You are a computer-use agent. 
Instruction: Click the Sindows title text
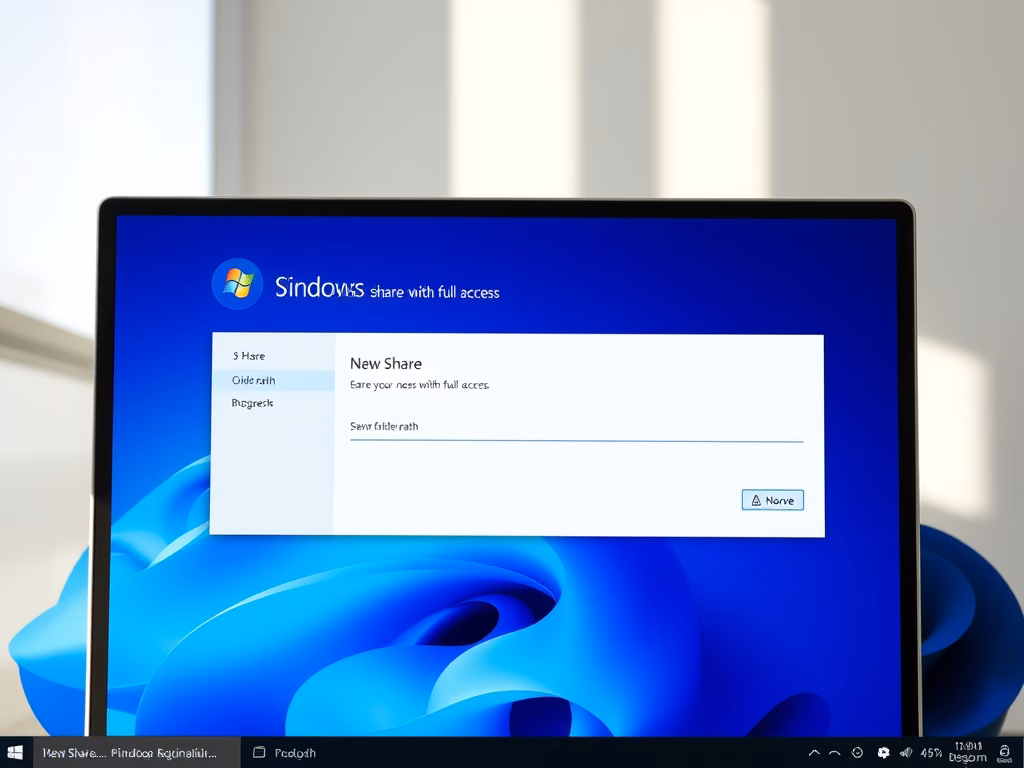click(x=319, y=287)
